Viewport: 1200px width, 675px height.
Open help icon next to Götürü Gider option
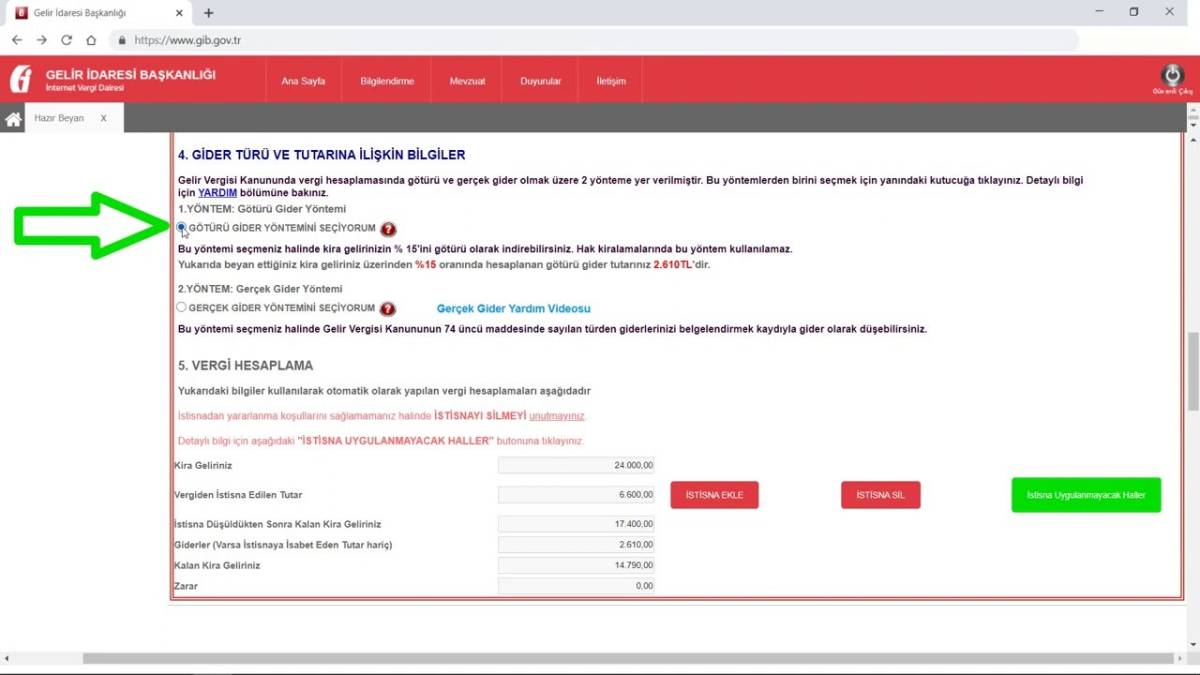[388, 229]
